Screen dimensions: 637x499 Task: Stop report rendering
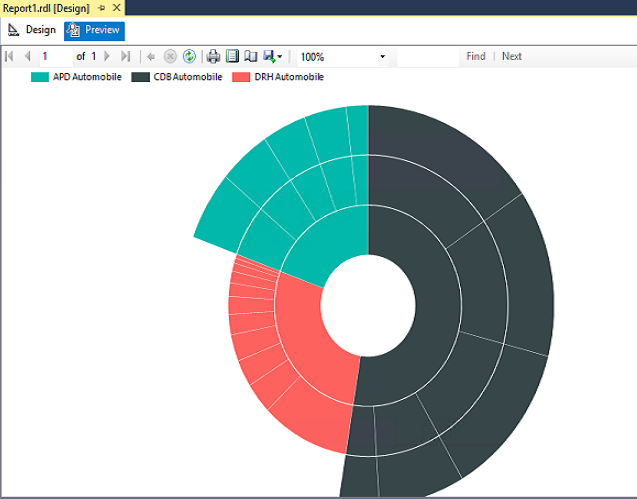click(170, 57)
